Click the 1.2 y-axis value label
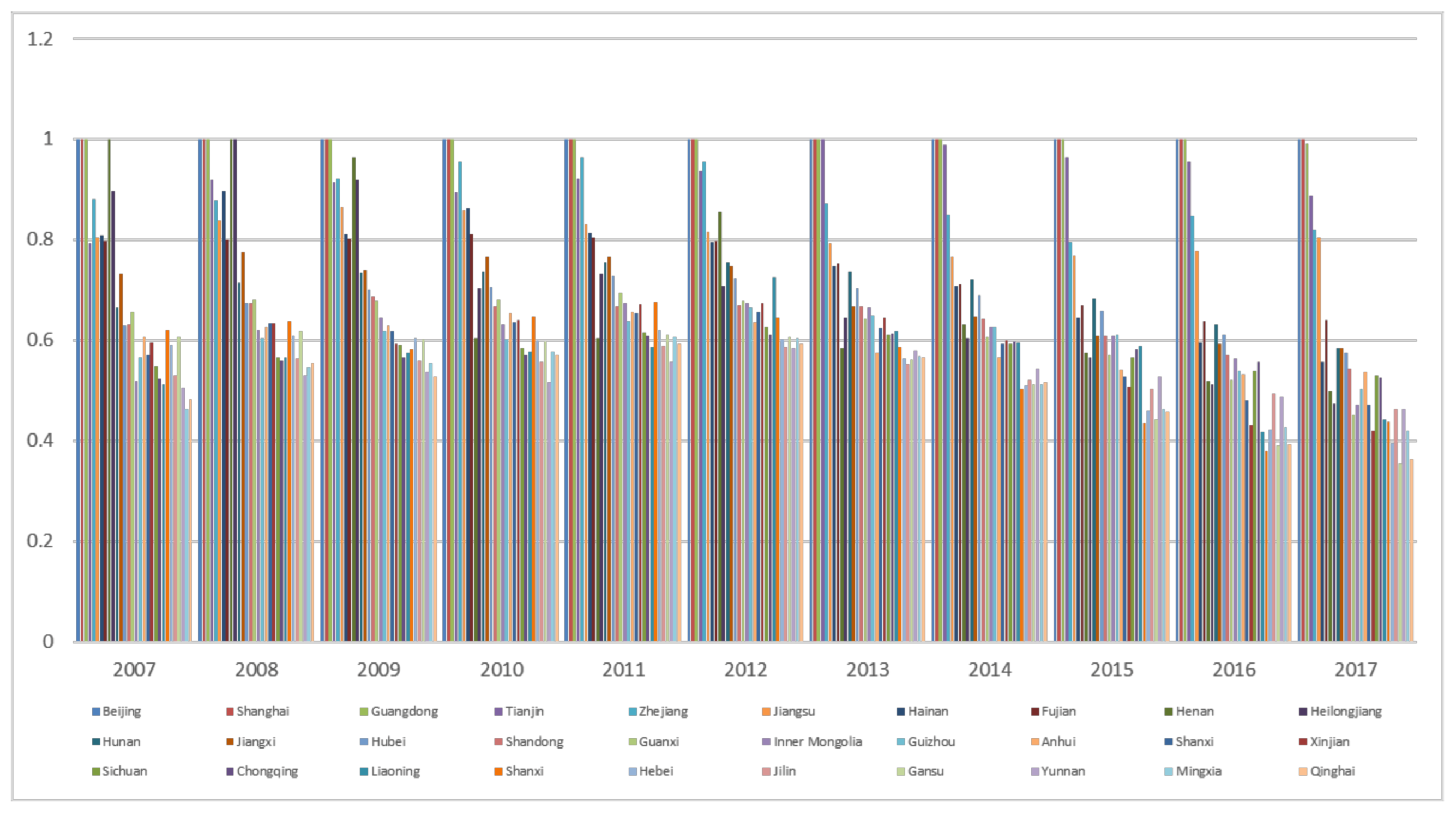Image resolution: width=1456 pixels, height=814 pixels. pos(40,39)
